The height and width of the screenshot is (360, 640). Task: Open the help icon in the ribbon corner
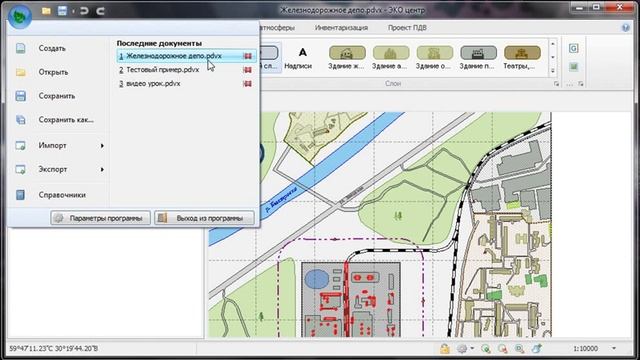pos(625,28)
